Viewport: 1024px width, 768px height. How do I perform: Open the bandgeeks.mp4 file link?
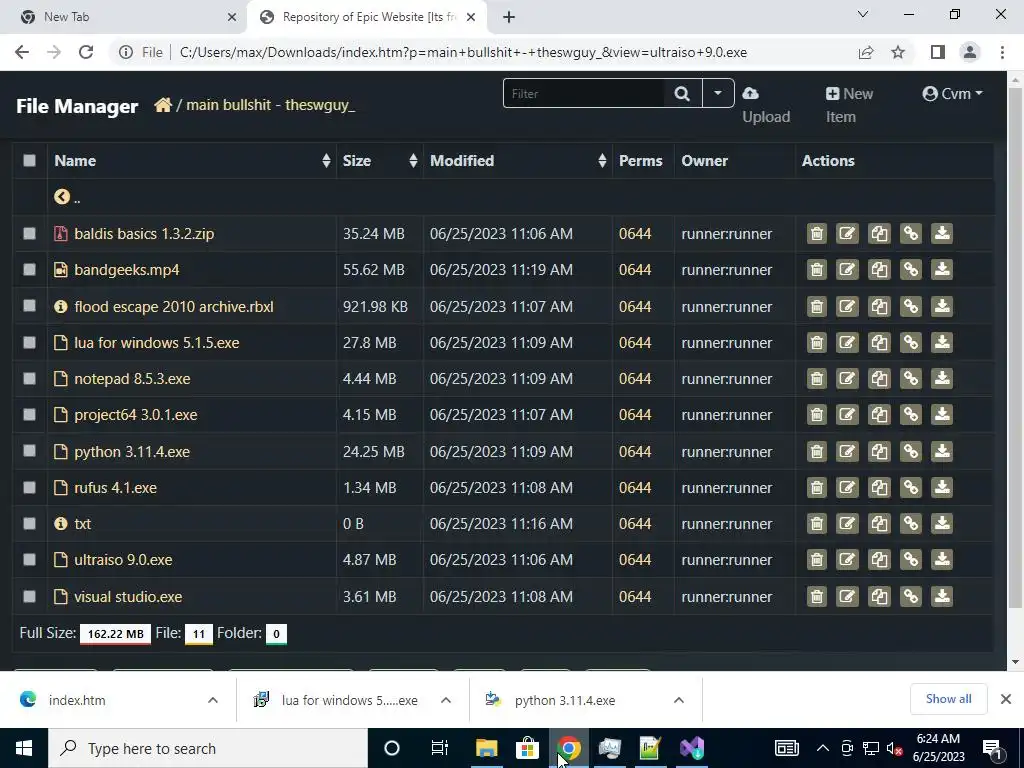click(127, 270)
